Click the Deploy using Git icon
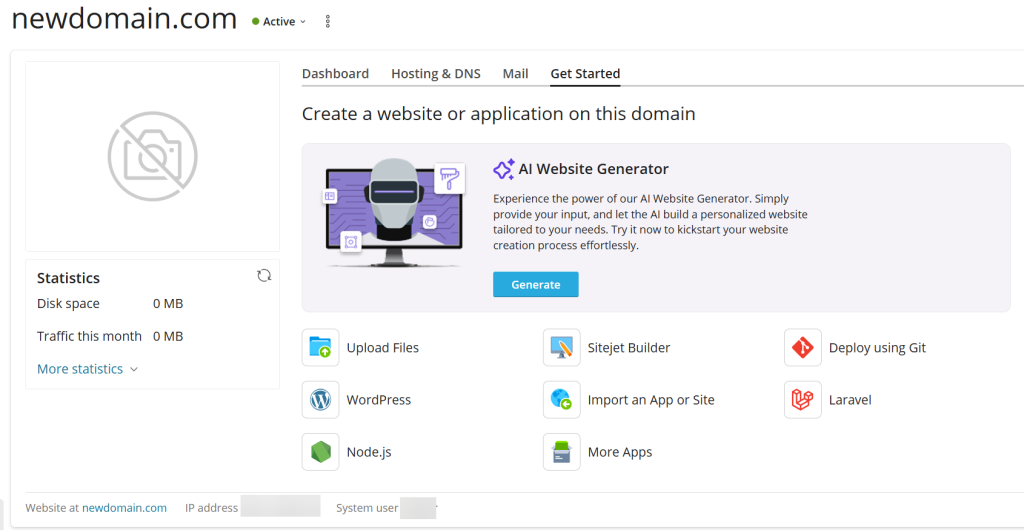The height and width of the screenshot is (530, 1024). tap(802, 348)
